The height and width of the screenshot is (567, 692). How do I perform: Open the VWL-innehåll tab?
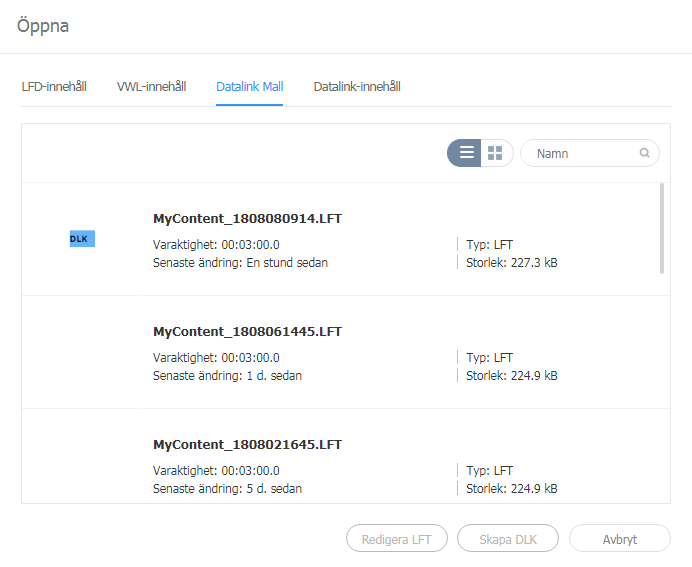tap(151, 87)
